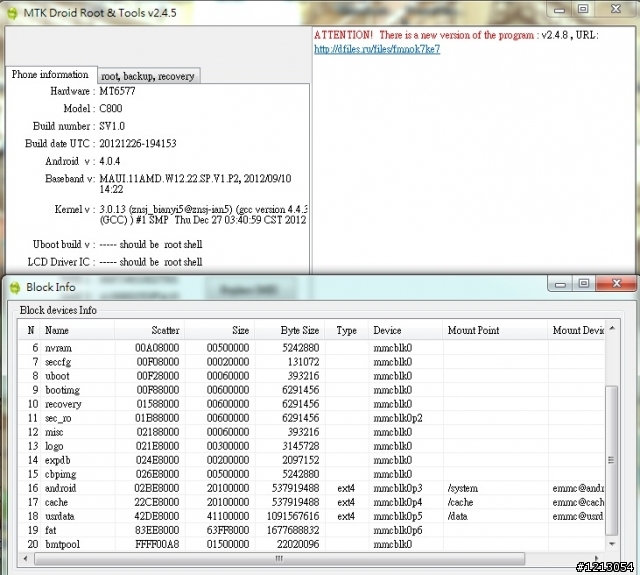640x575 pixels.
Task: Click the C800 model value
Action: (x=111, y=109)
